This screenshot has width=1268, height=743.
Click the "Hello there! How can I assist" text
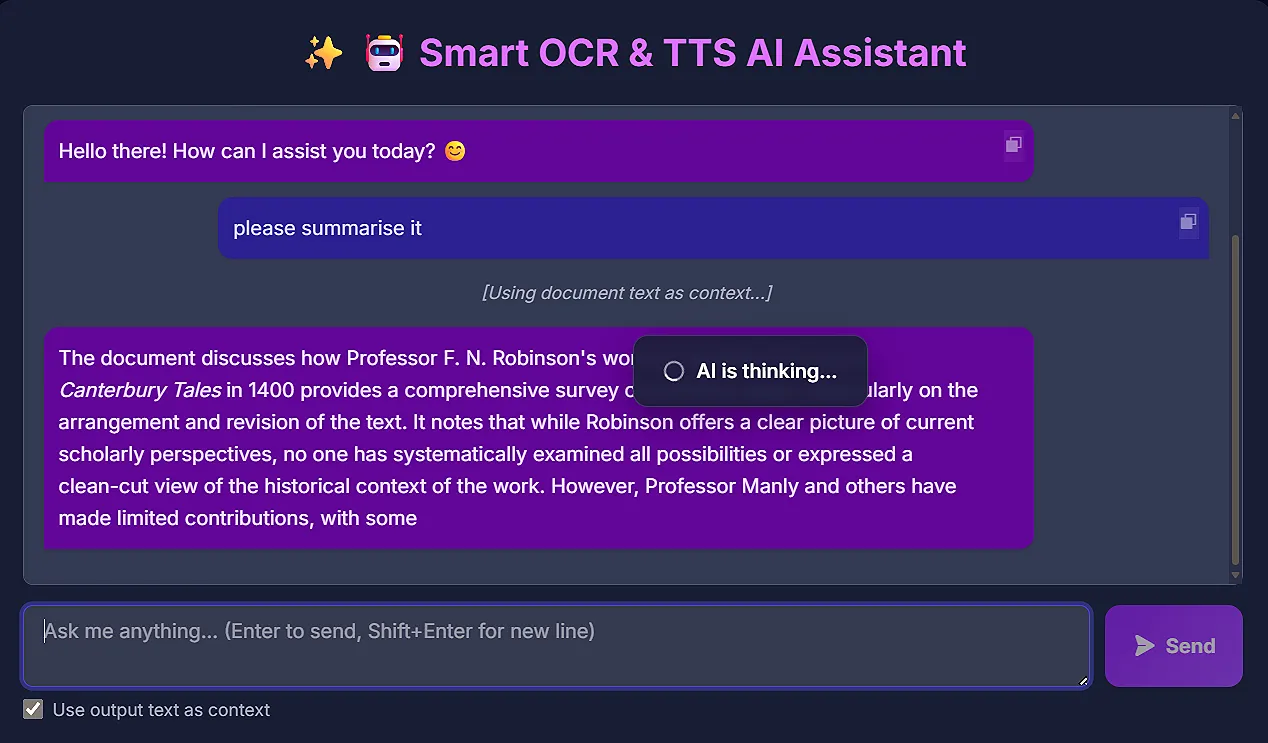pyautogui.click(x=247, y=152)
